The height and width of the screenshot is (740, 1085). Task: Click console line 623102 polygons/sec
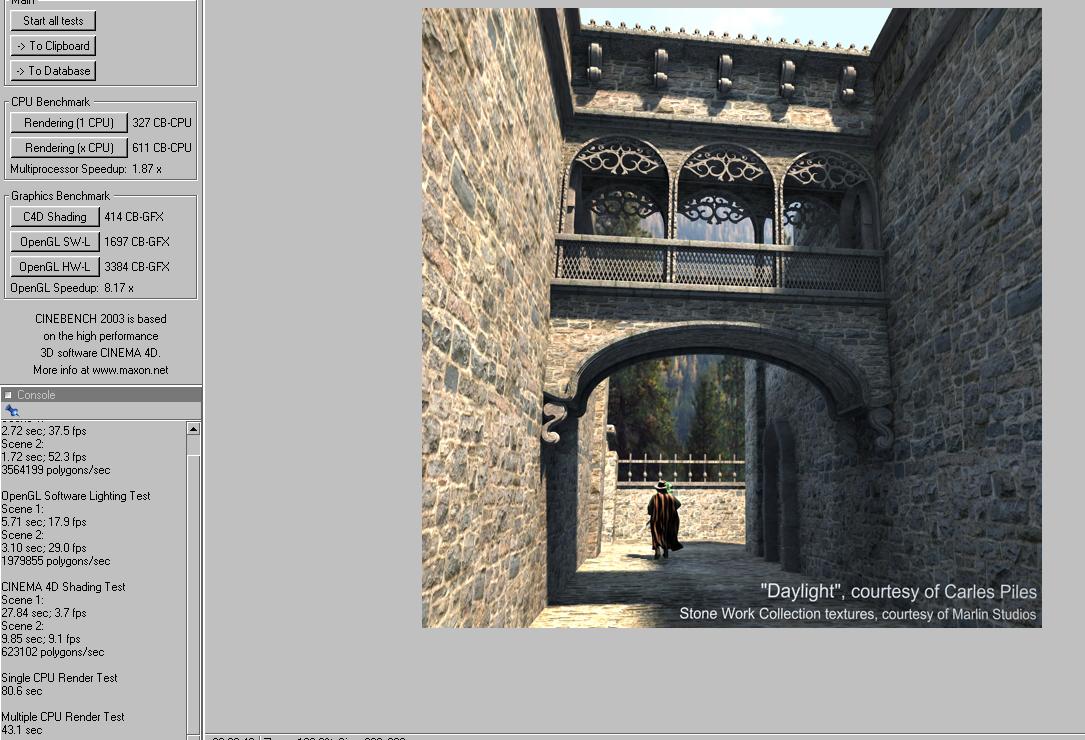click(53, 652)
